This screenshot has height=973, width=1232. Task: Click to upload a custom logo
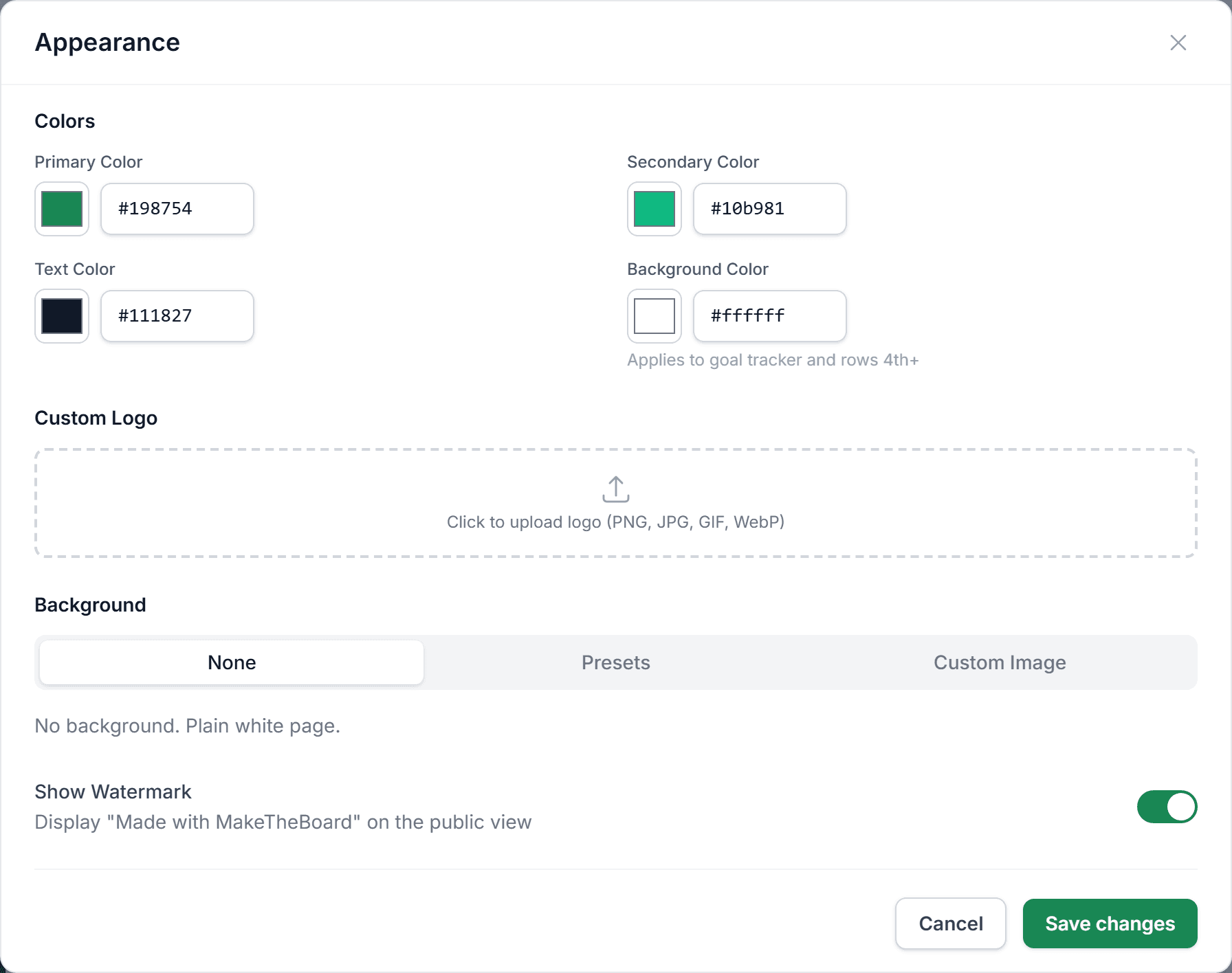click(x=615, y=521)
